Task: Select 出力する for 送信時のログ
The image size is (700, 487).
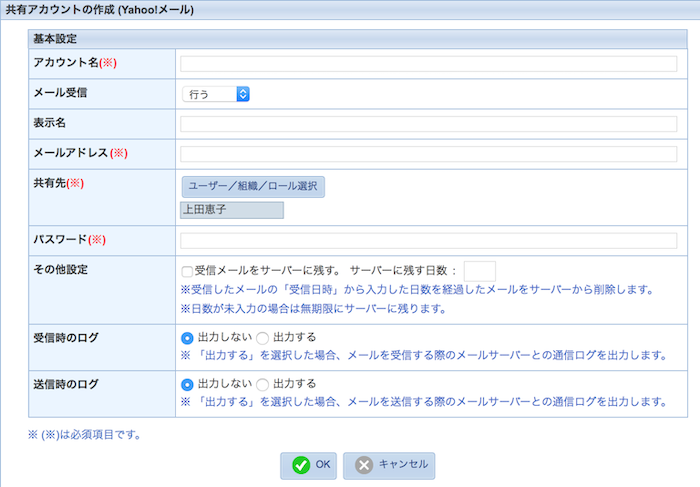Action: (263, 384)
